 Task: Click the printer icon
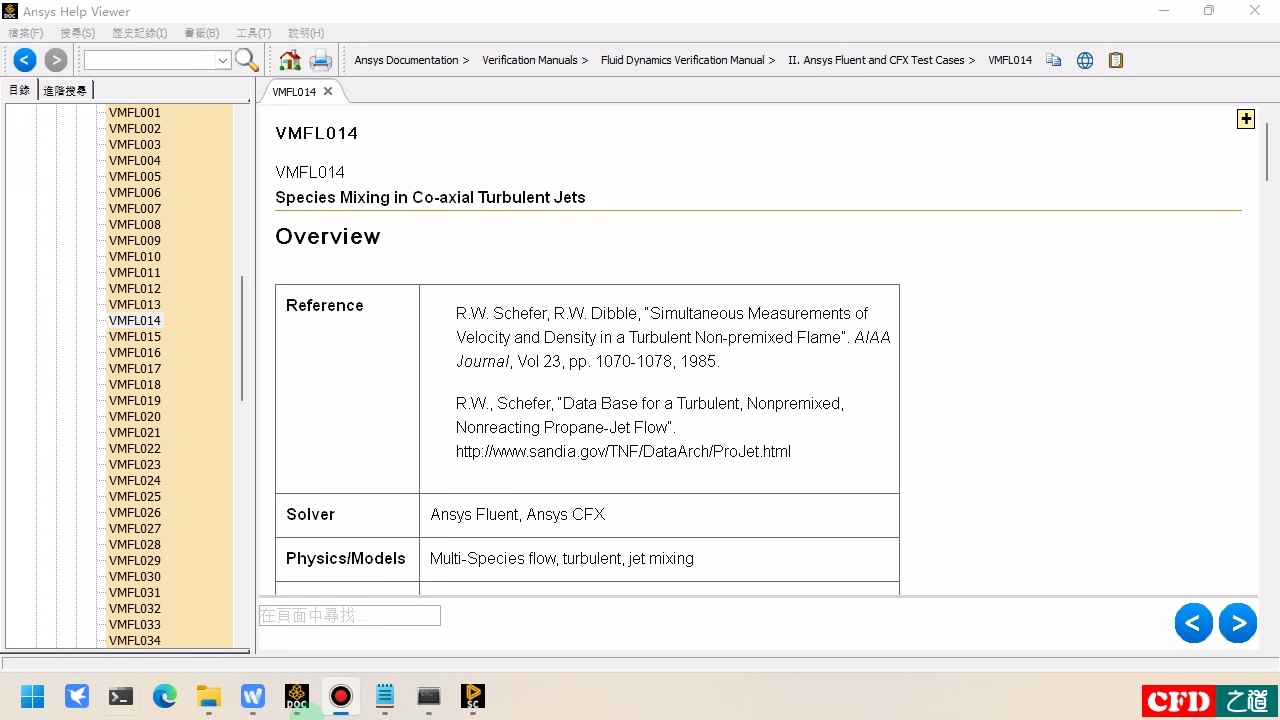click(x=320, y=60)
